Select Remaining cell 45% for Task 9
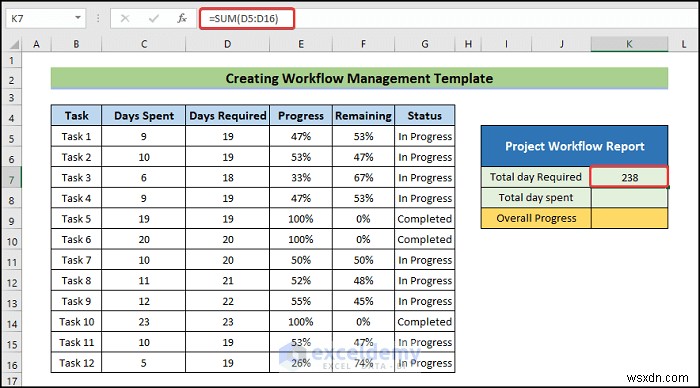The width and height of the screenshot is (700, 388). coord(363,301)
